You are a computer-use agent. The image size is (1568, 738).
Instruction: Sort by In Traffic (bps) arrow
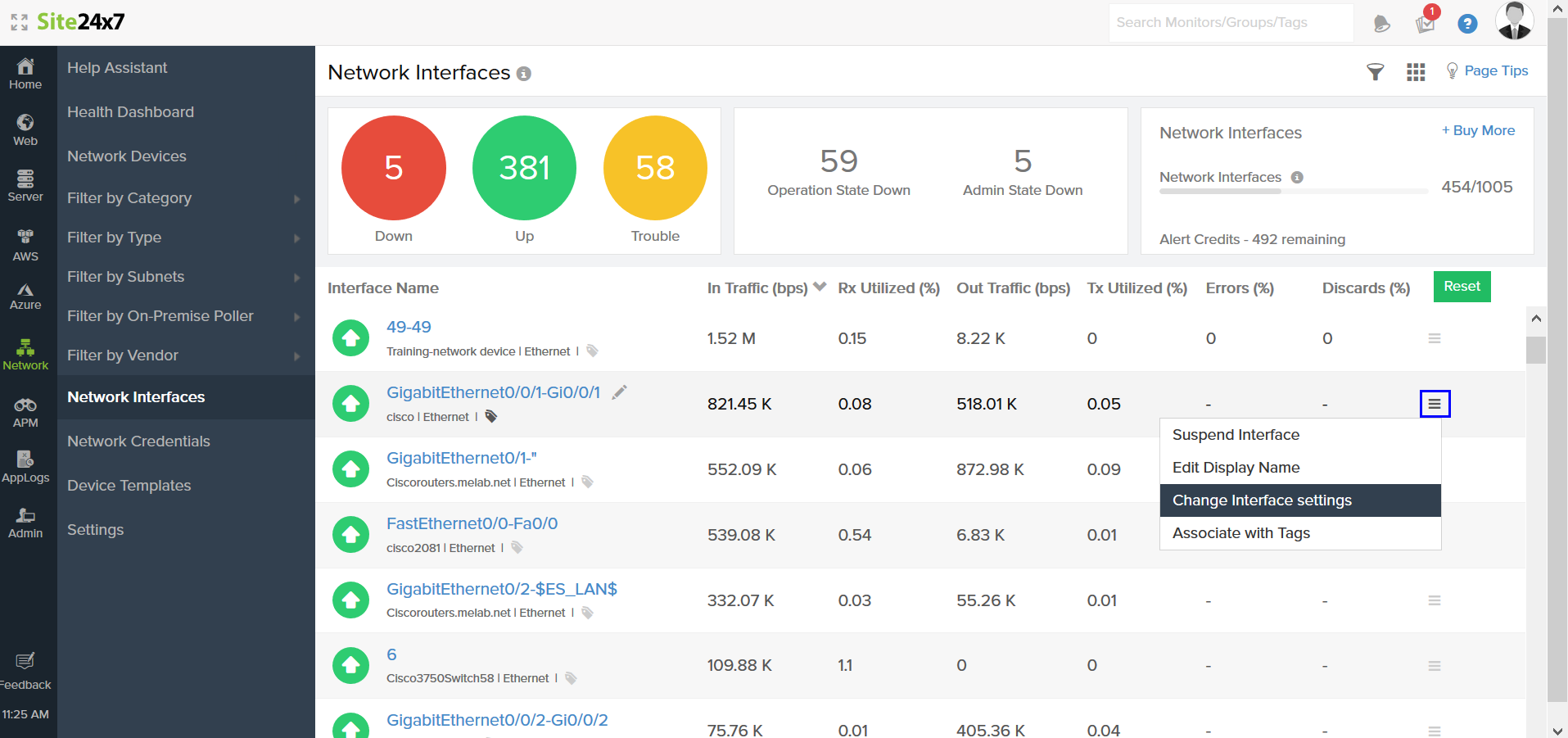click(820, 287)
